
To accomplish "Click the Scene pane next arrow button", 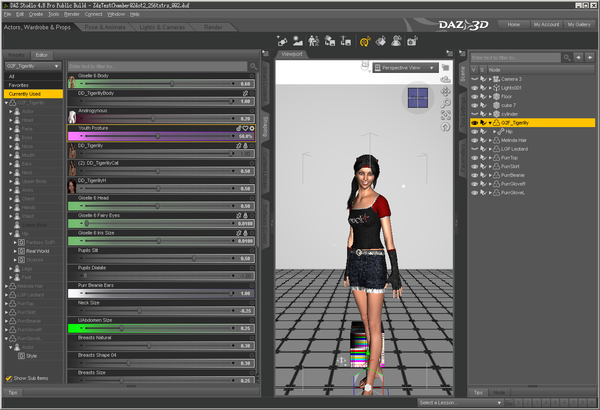I will (x=590, y=57).
